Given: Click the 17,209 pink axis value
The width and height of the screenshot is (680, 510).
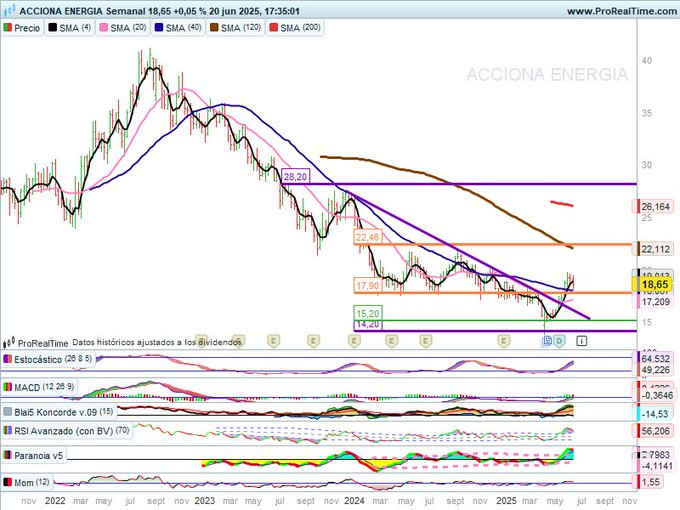Looking at the screenshot, I should 655,301.
